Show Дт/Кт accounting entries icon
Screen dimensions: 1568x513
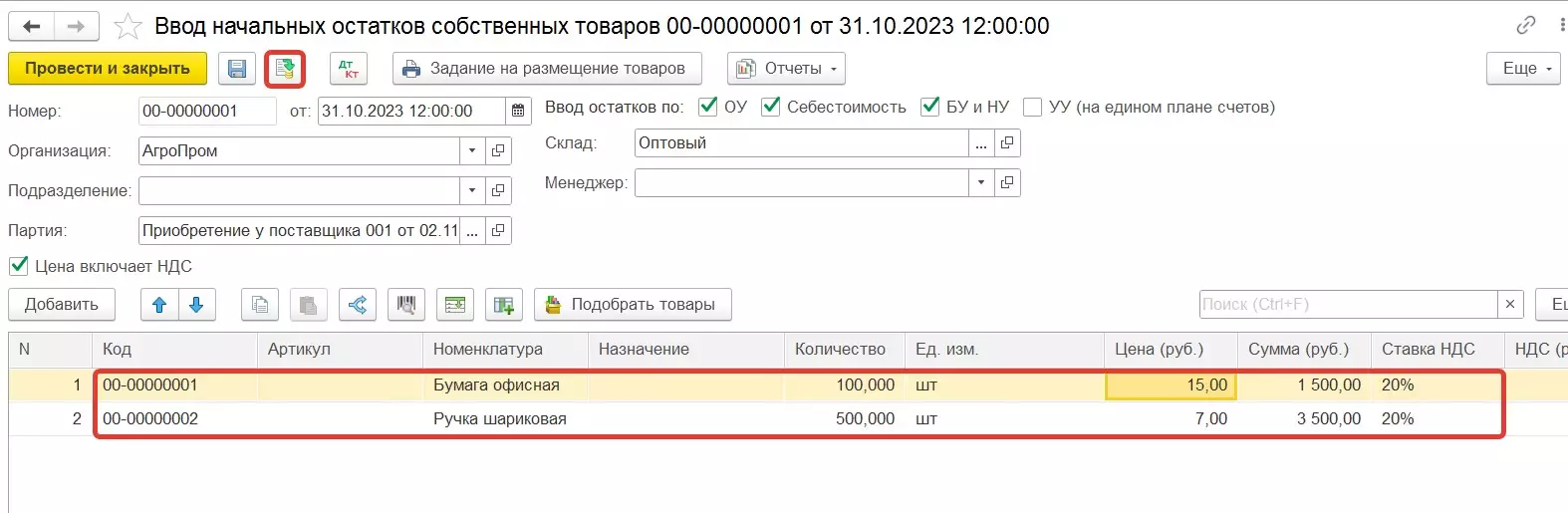349,69
